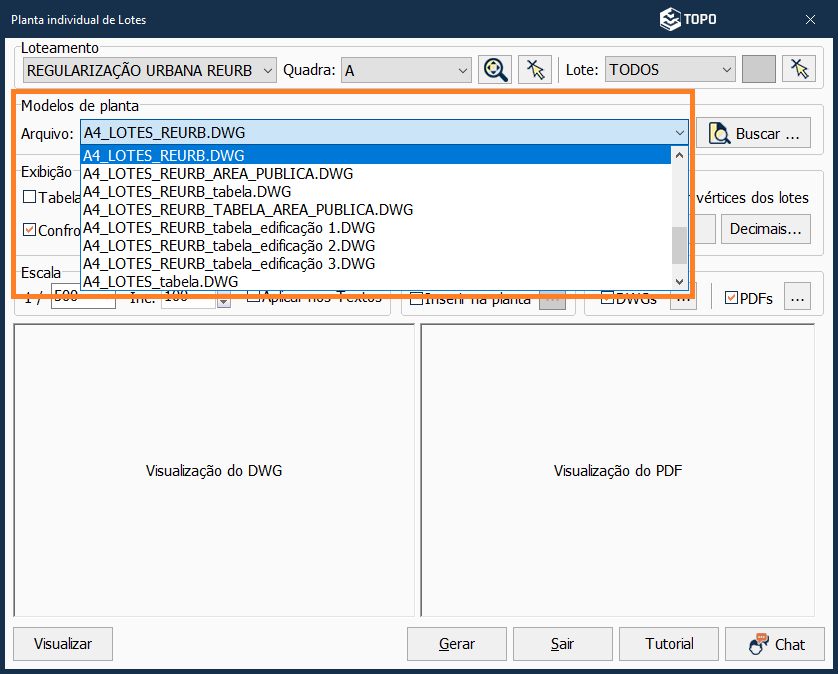
Task: Enable the Tabela checkbox under Exibição
Action: [30, 197]
